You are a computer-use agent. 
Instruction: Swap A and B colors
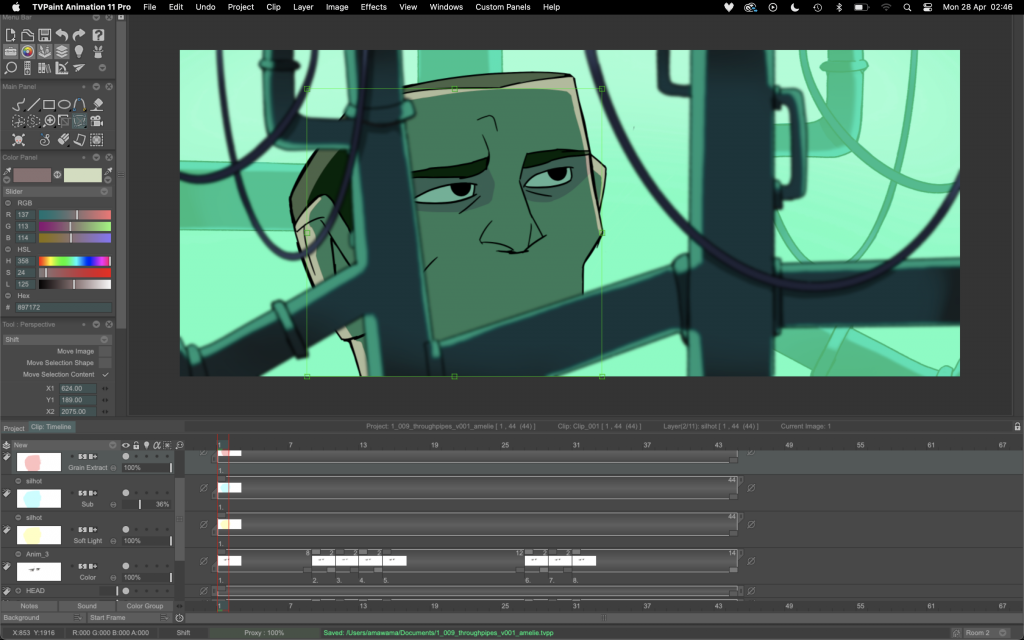click(57, 174)
